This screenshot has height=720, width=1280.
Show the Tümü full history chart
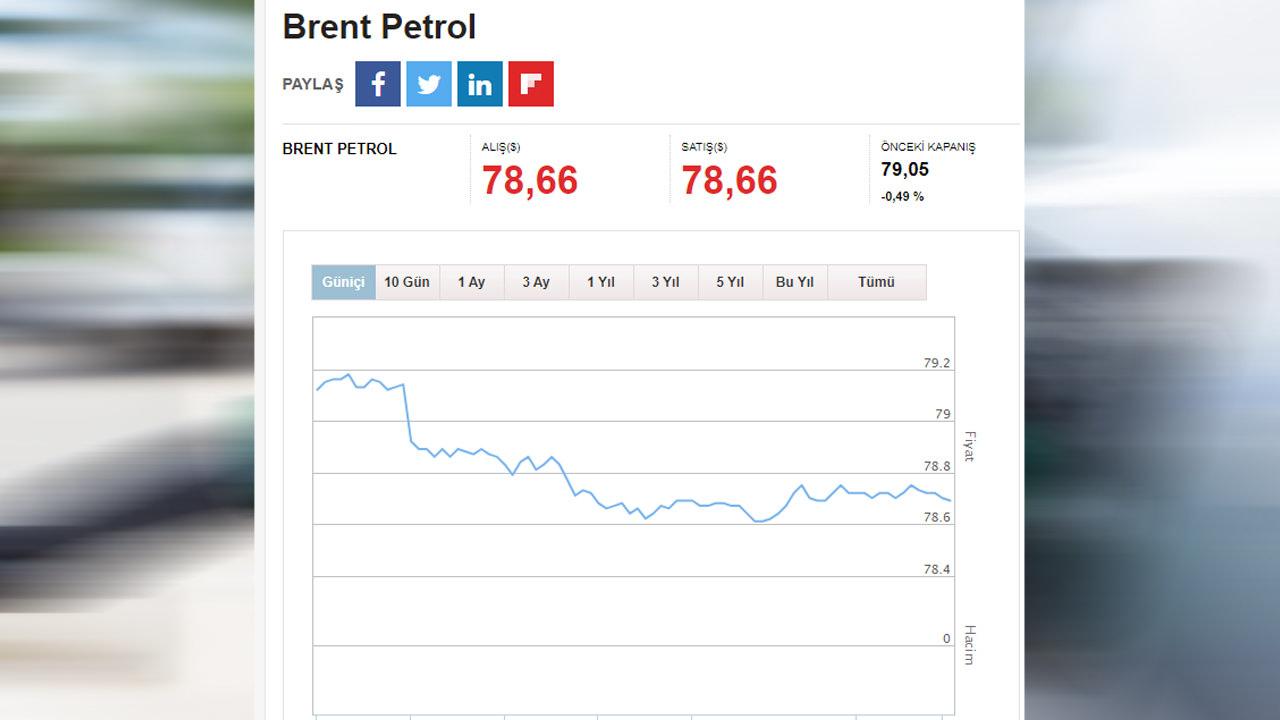tap(877, 282)
